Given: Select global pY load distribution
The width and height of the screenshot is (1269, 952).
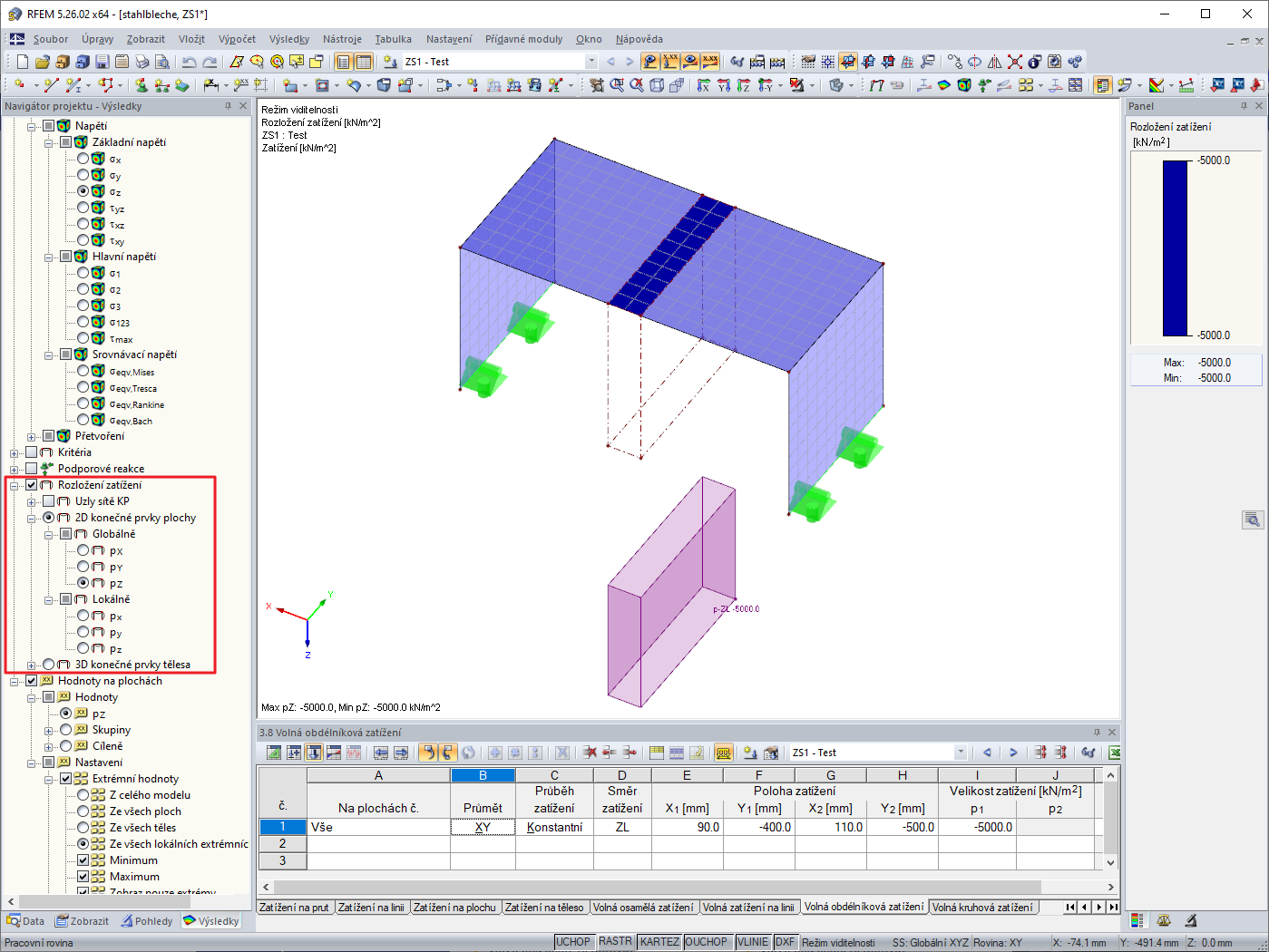Looking at the screenshot, I should [x=83, y=567].
